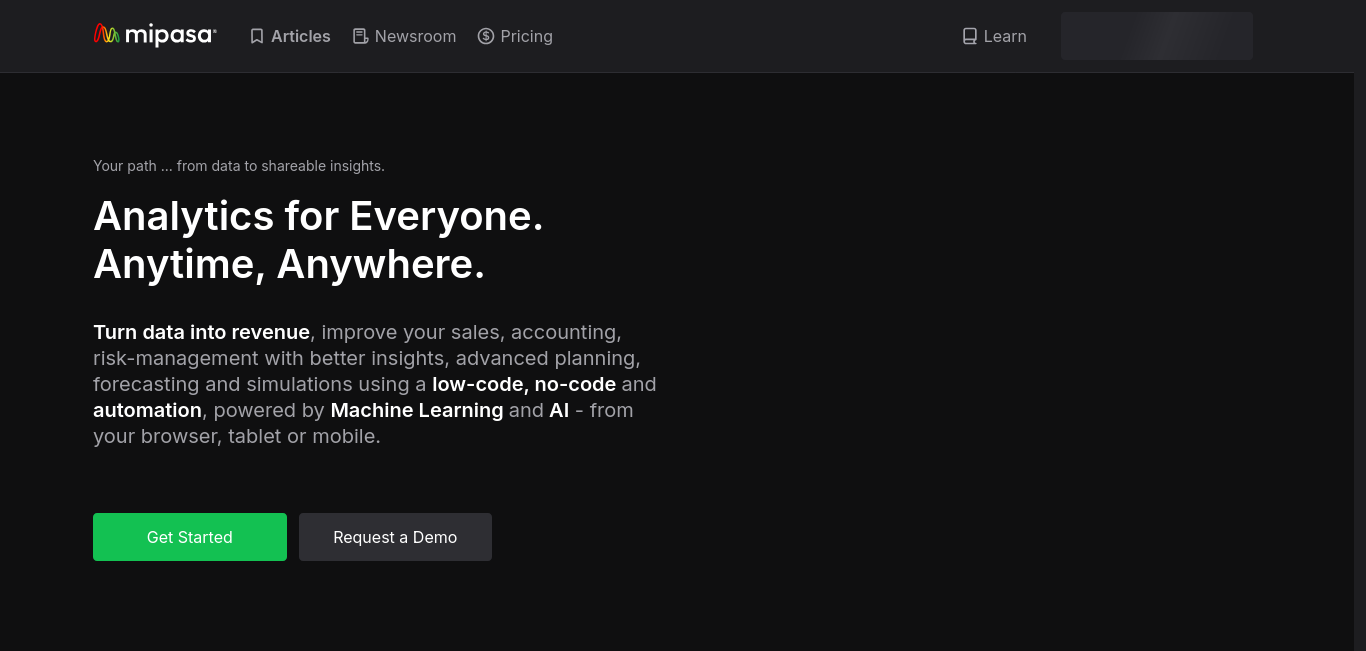Click the 'Turn data into revenue' text
Screen dimensions: 1366x651
pyautogui.click(x=201, y=332)
